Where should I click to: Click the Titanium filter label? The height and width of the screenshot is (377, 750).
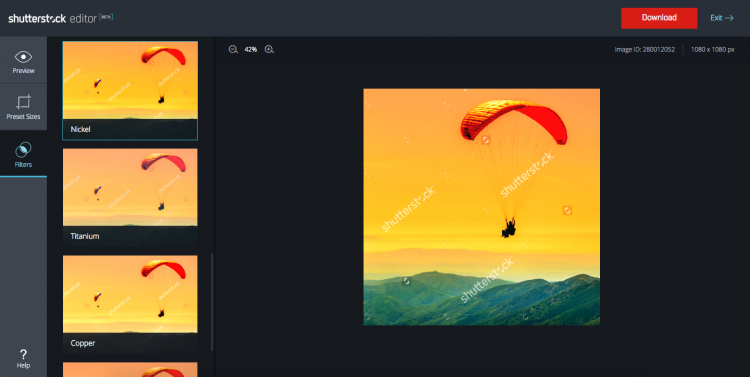(85, 236)
